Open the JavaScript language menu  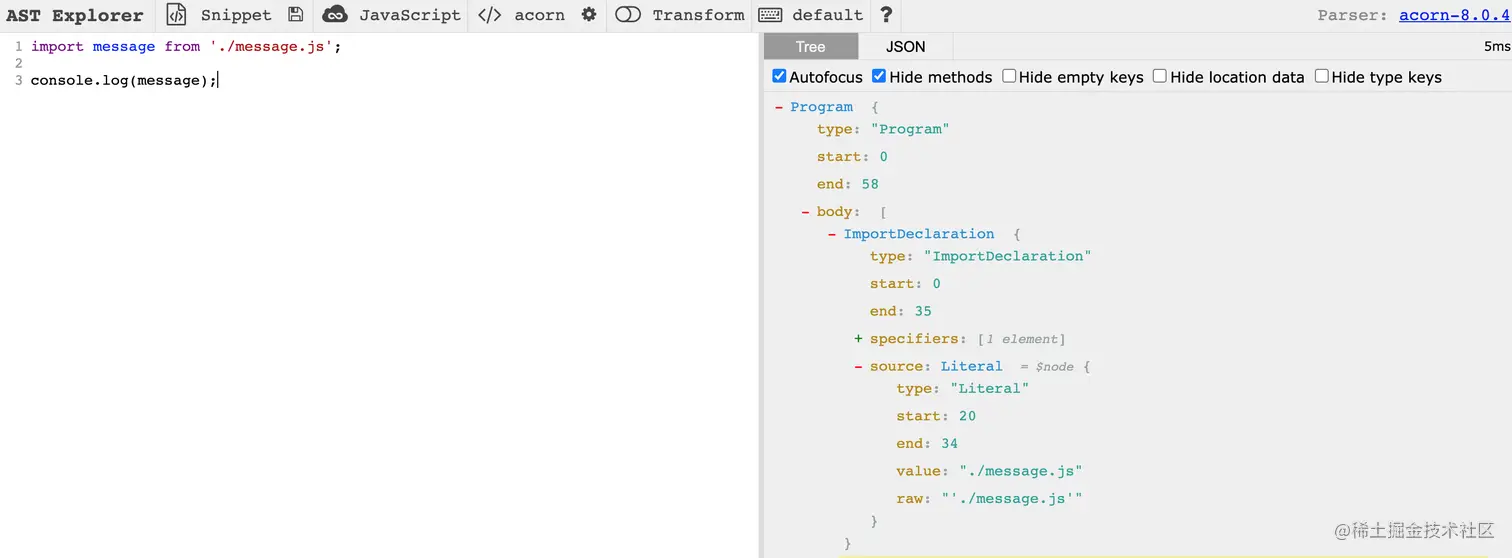[410, 15]
